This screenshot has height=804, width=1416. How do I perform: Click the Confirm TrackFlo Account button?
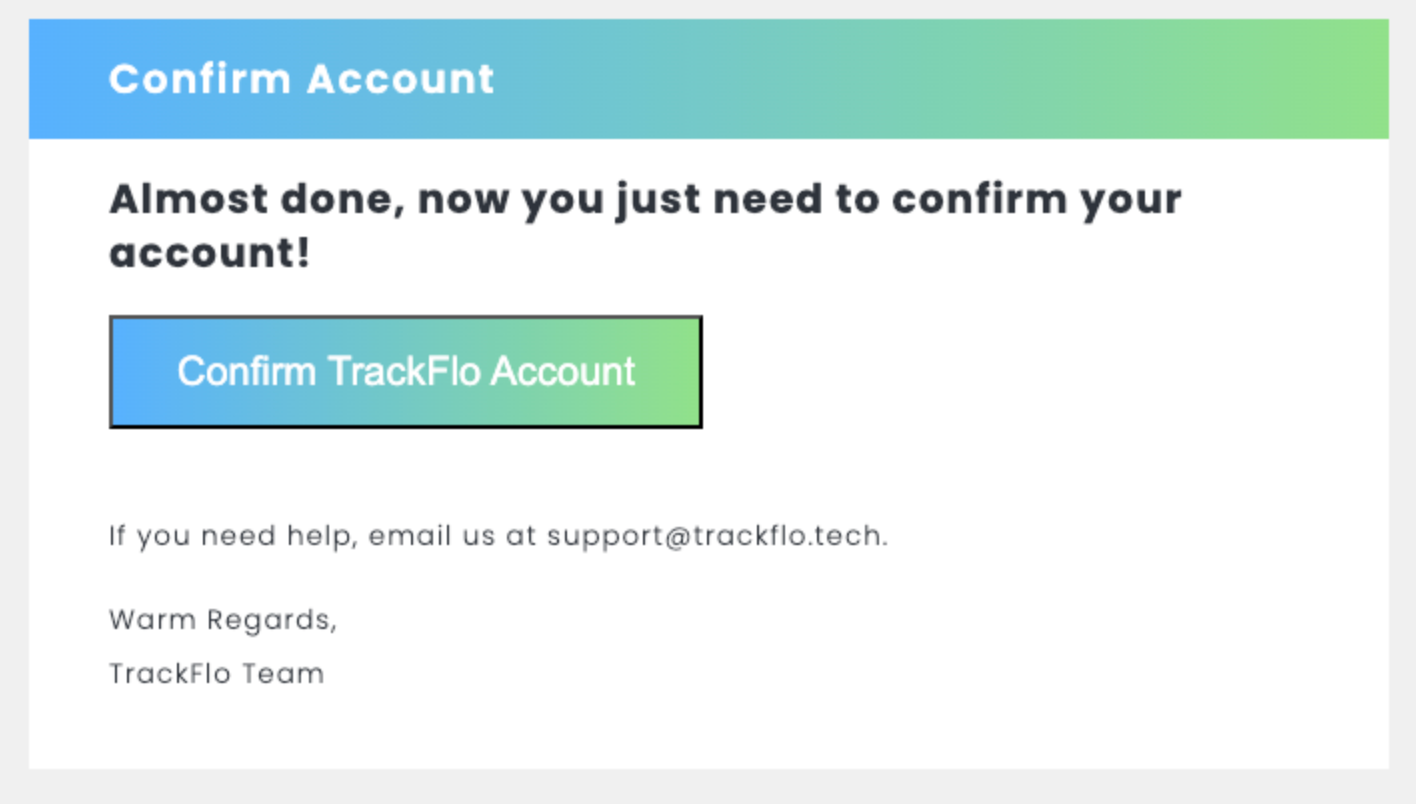(x=405, y=372)
